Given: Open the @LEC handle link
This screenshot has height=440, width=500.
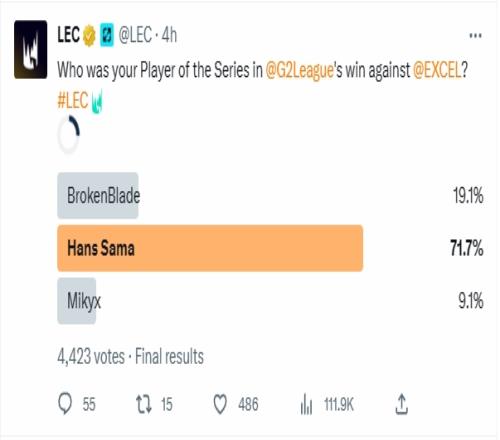Looking at the screenshot, I should tap(135, 34).
